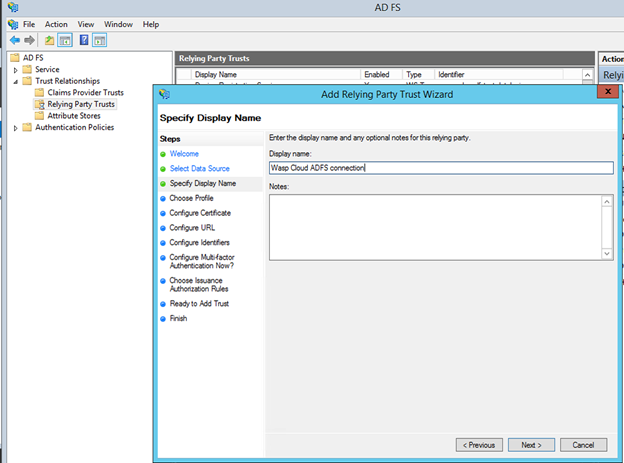
Task: Click the Forward arrow in the toolbar
Action: pyautogui.click(x=30, y=40)
